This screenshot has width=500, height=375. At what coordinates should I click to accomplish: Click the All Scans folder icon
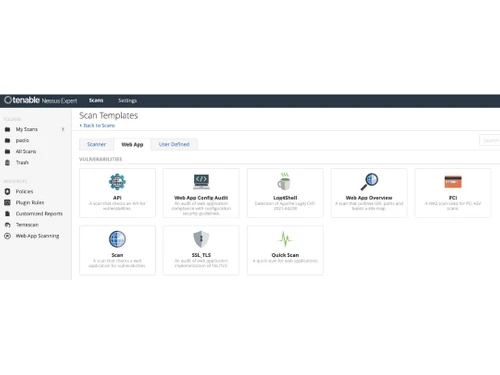tap(7, 151)
